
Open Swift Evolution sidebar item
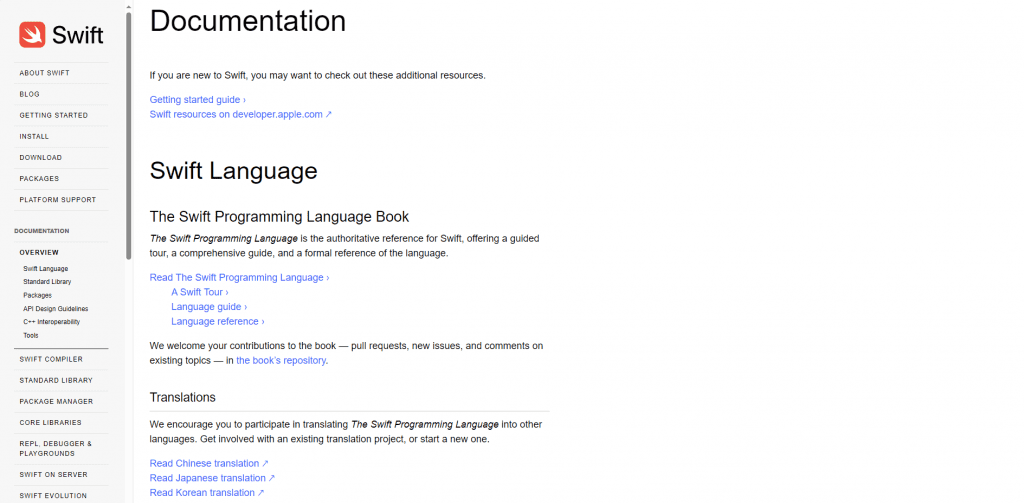(53, 496)
